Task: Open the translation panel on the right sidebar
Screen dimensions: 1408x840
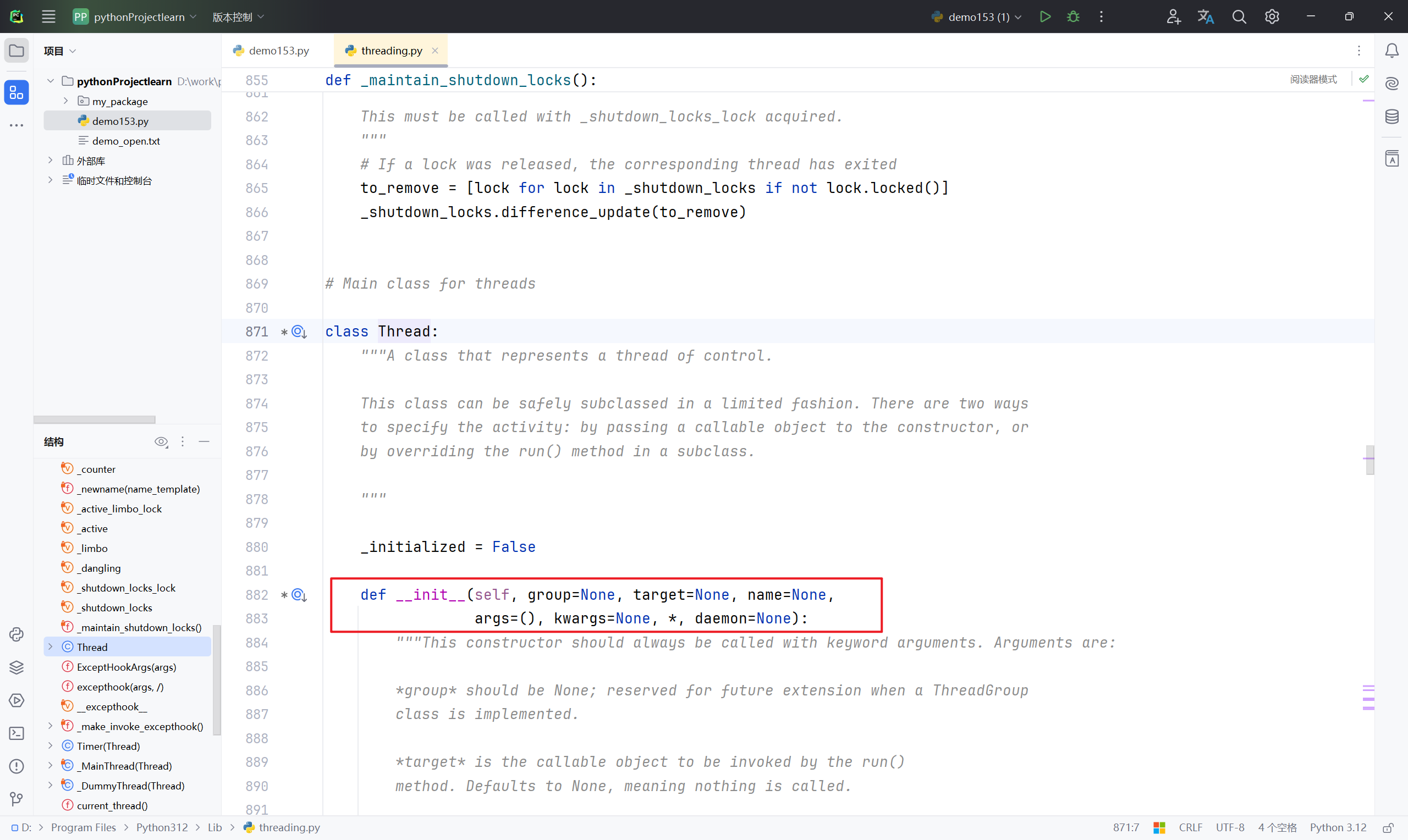Action: (x=1391, y=158)
